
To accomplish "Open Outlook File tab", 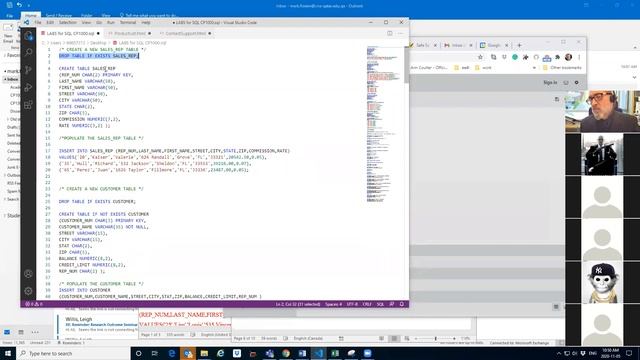I will pos(9,16).
